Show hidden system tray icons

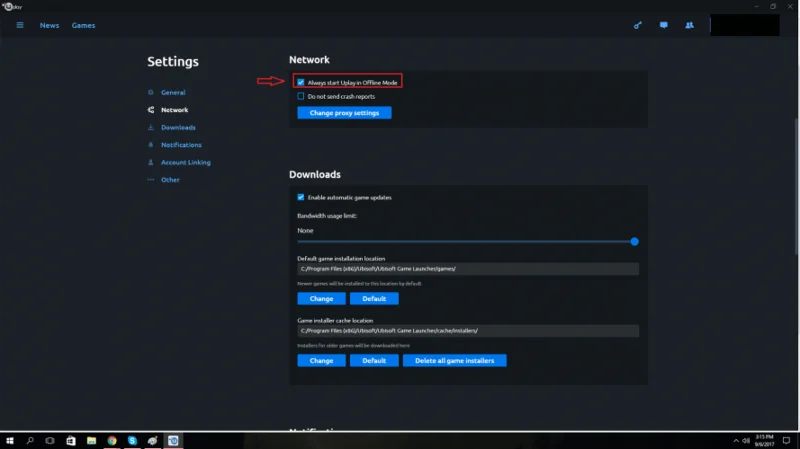tap(736, 441)
